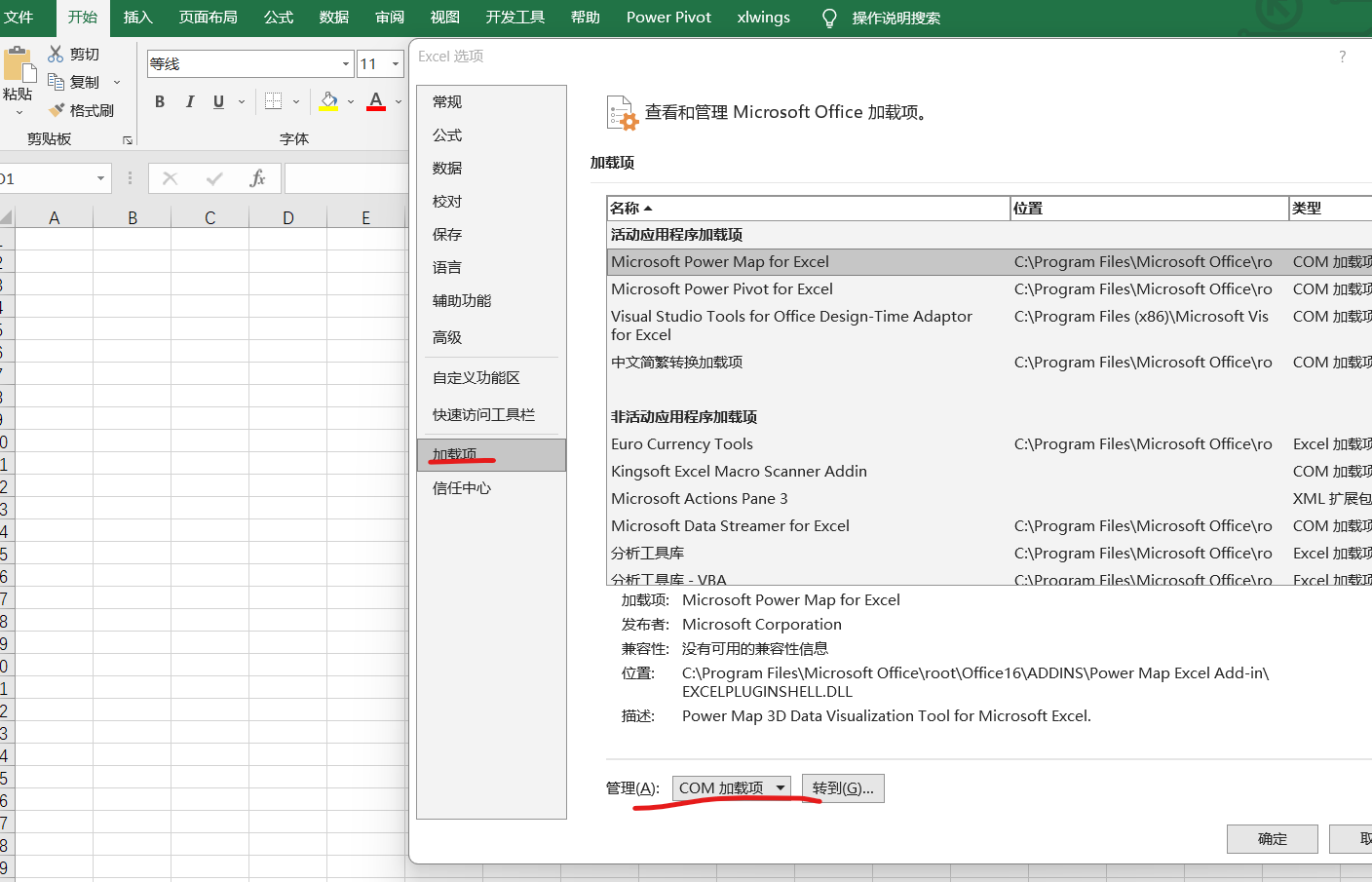
Task: Select the Microsoft Power Map for Excel row
Action: coord(989,262)
